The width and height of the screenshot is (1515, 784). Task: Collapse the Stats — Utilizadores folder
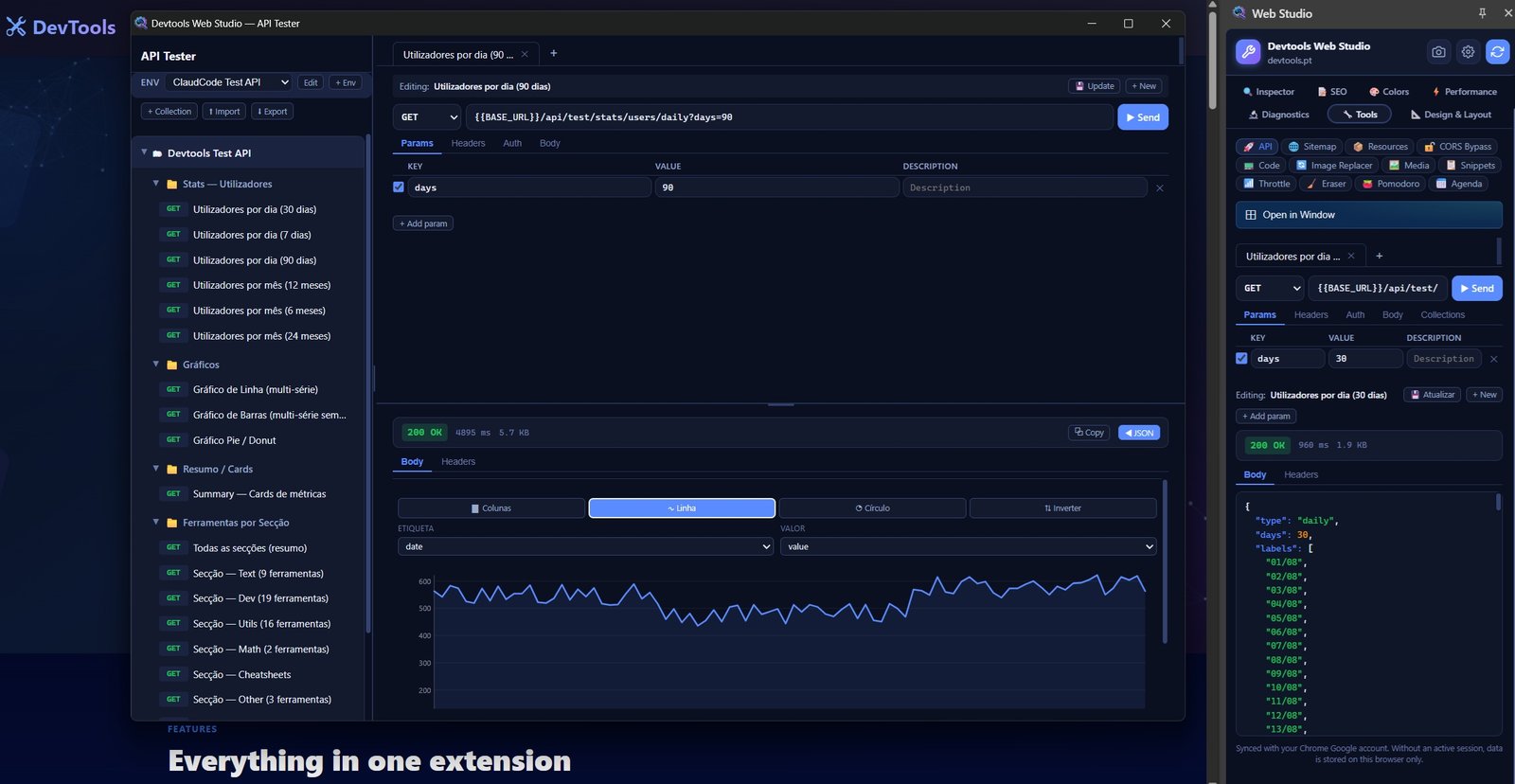tap(156, 184)
